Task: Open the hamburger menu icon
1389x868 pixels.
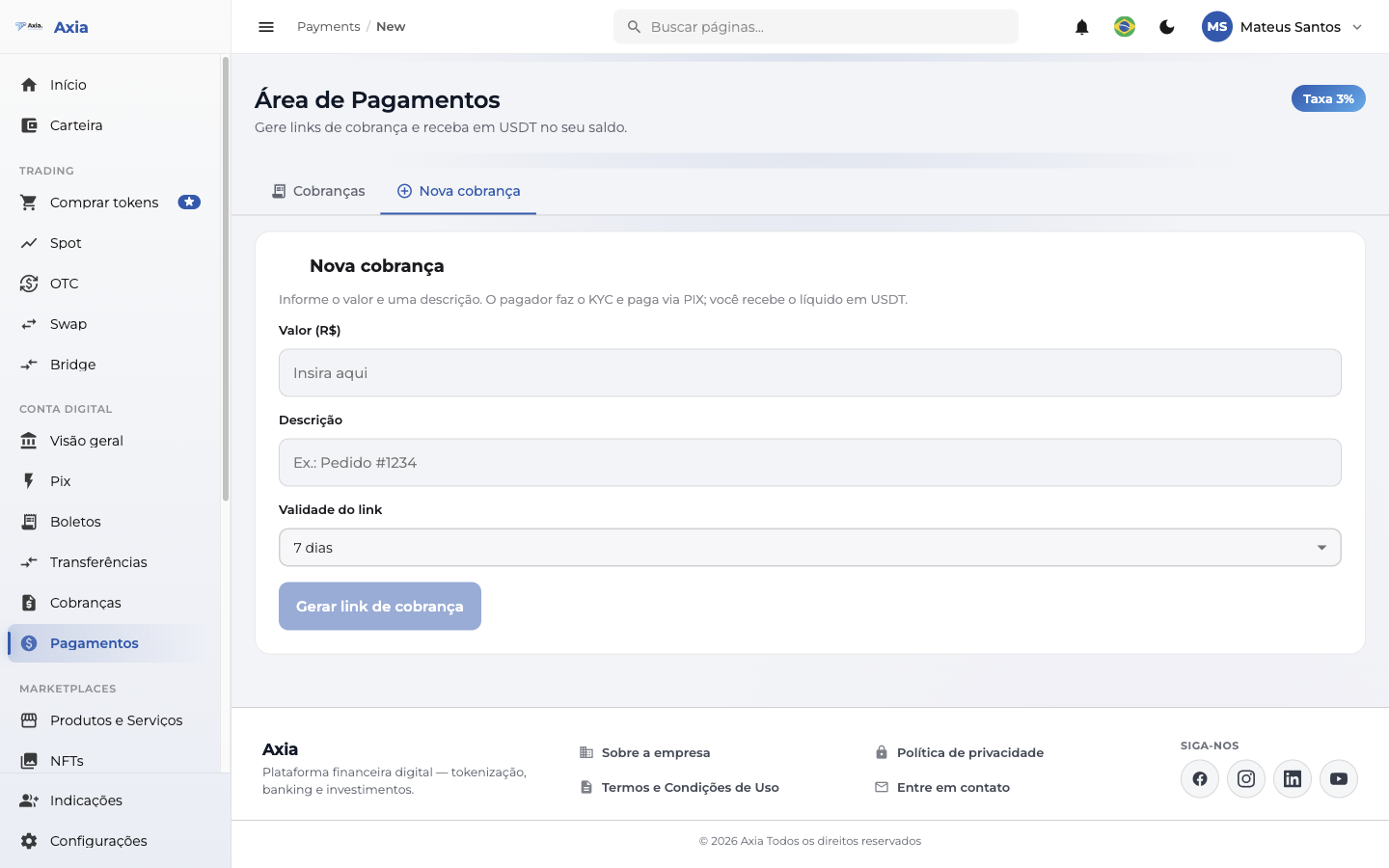Action: [266, 27]
